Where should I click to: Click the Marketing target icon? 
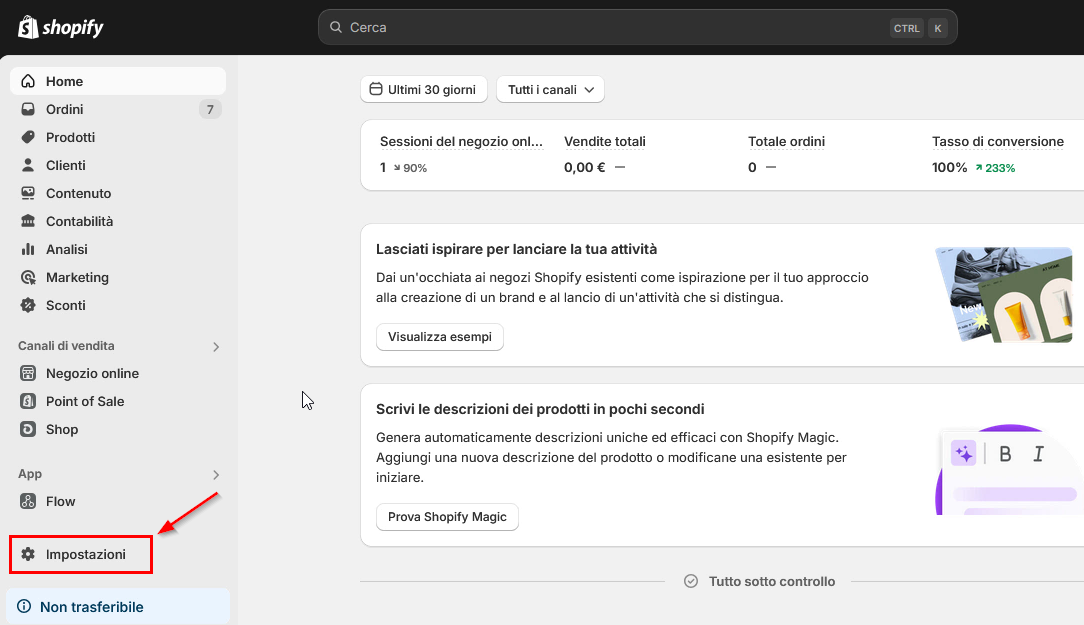28,277
